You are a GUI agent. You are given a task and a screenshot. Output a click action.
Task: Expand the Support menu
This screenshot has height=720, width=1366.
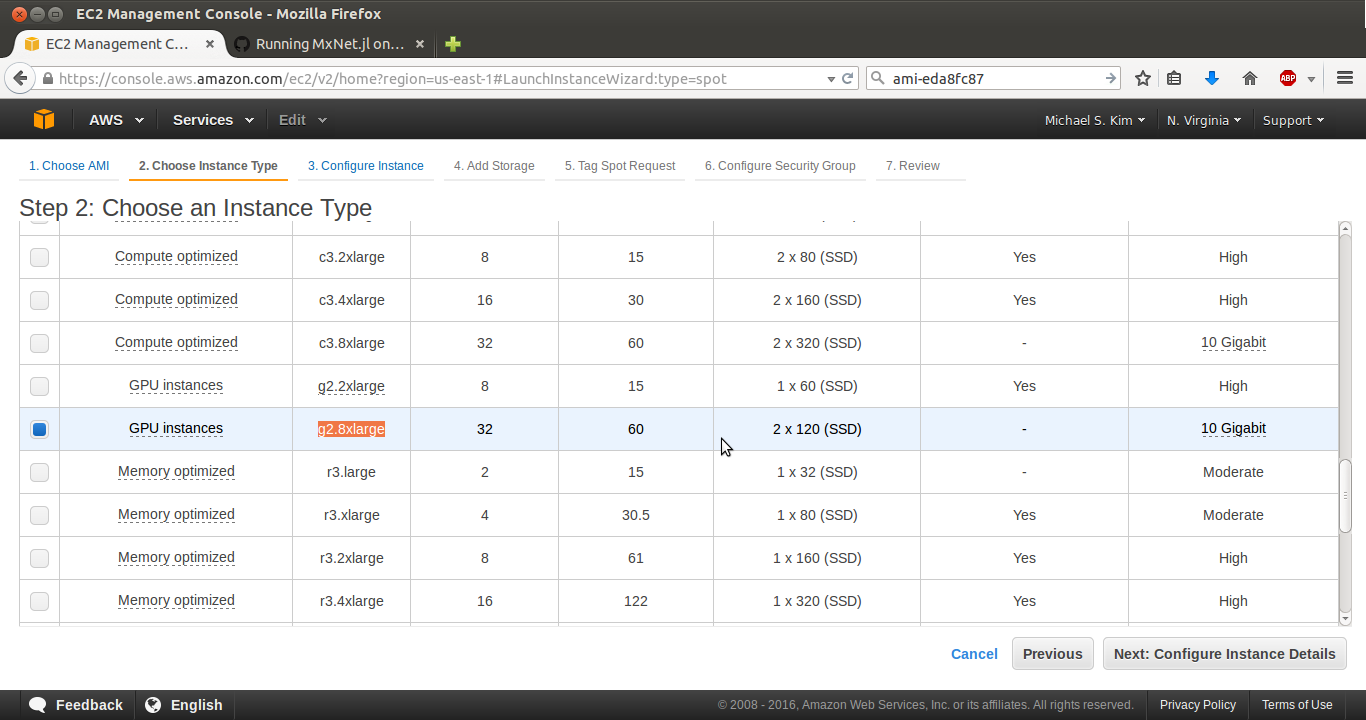coord(1293,120)
